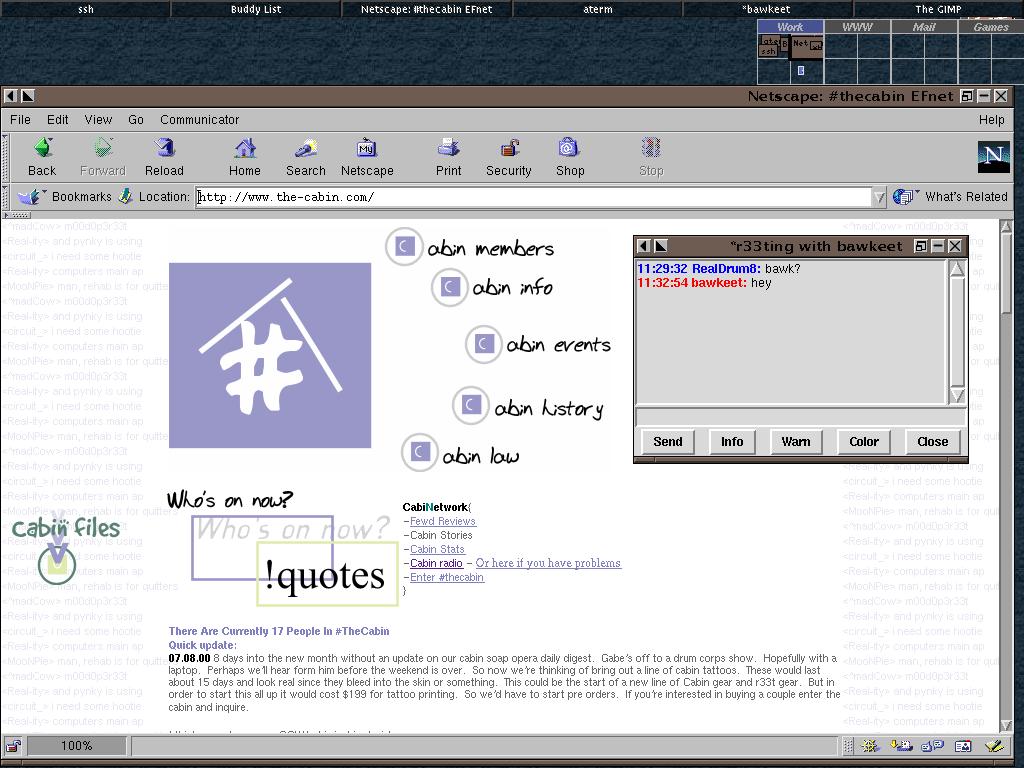The width and height of the screenshot is (1024, 768).
Task: Switch to the ssh window in the taskbar
Action: pyautogui.click(x=86, y=9)
